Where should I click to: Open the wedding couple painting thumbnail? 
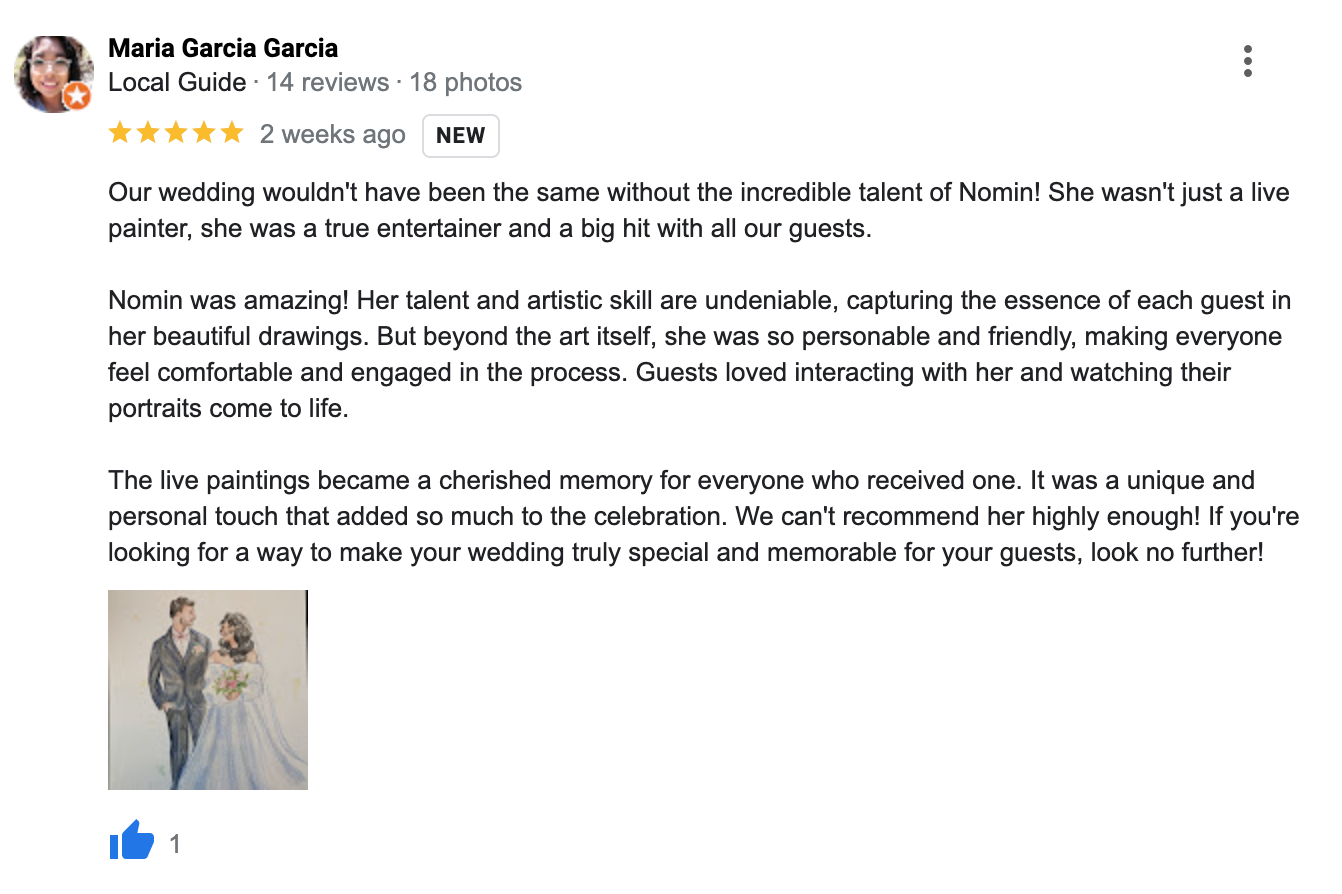coord(208,690)
